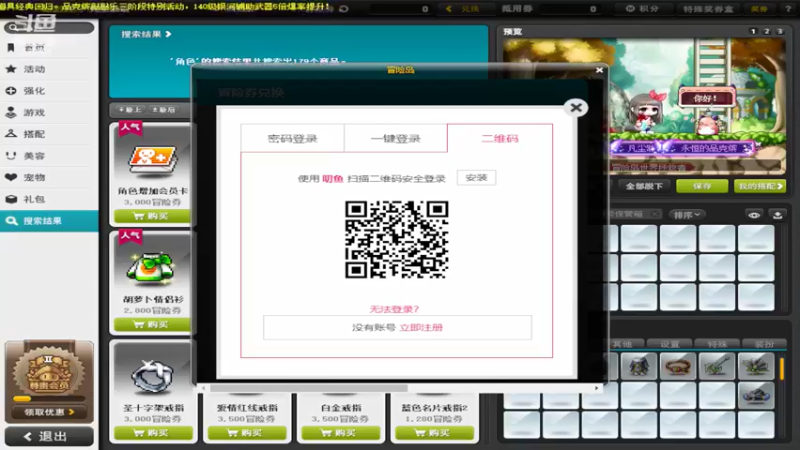This screenshot has width=800, height=450.
Task: Select the belt item in the inventory grid
Action: click(x=678, y=366)
